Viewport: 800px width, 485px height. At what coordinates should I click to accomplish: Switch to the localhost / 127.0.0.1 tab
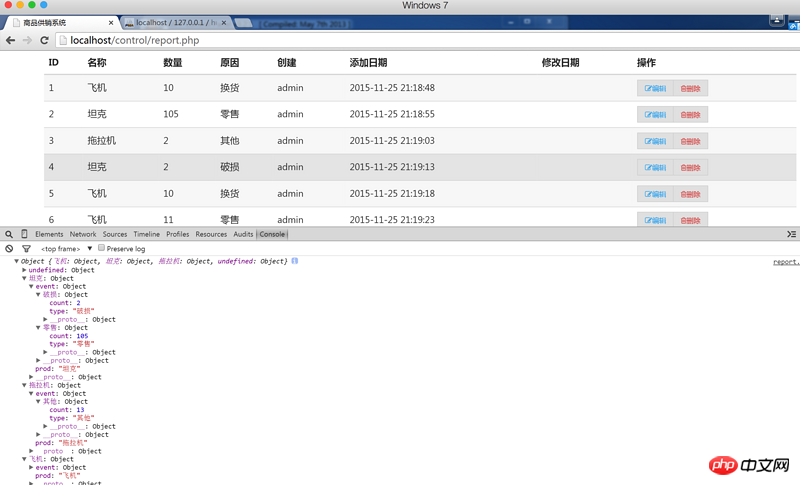click(x=176, y=23)
